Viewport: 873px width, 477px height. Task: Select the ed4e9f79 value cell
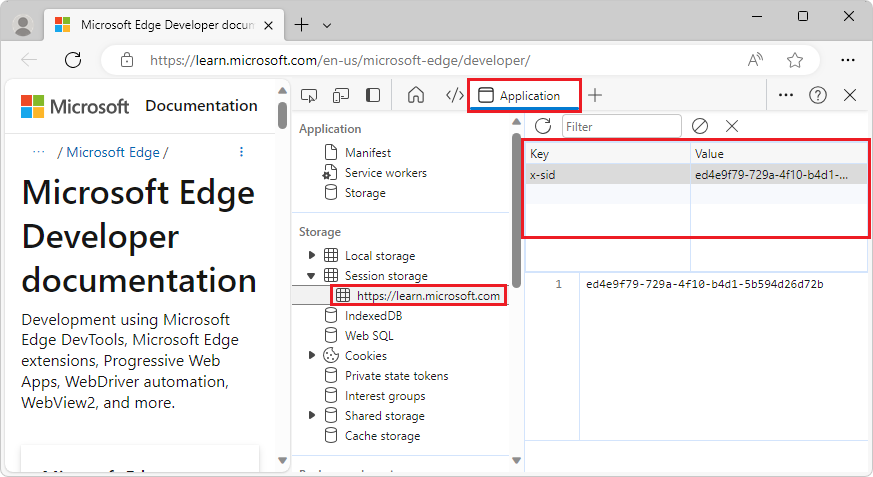779,174
